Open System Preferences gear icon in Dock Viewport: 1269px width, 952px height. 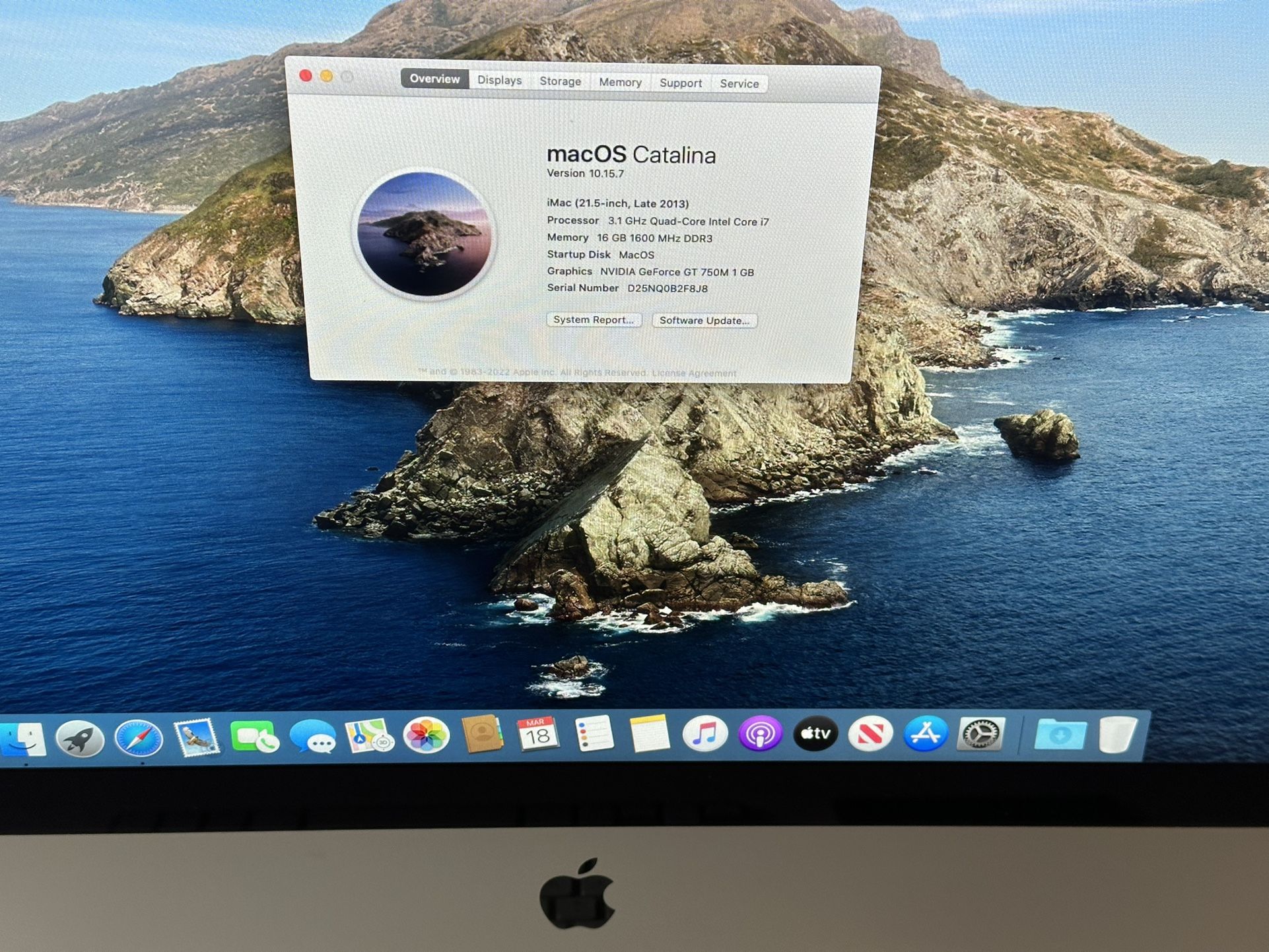pyautogui.click(x=981, y=733)
